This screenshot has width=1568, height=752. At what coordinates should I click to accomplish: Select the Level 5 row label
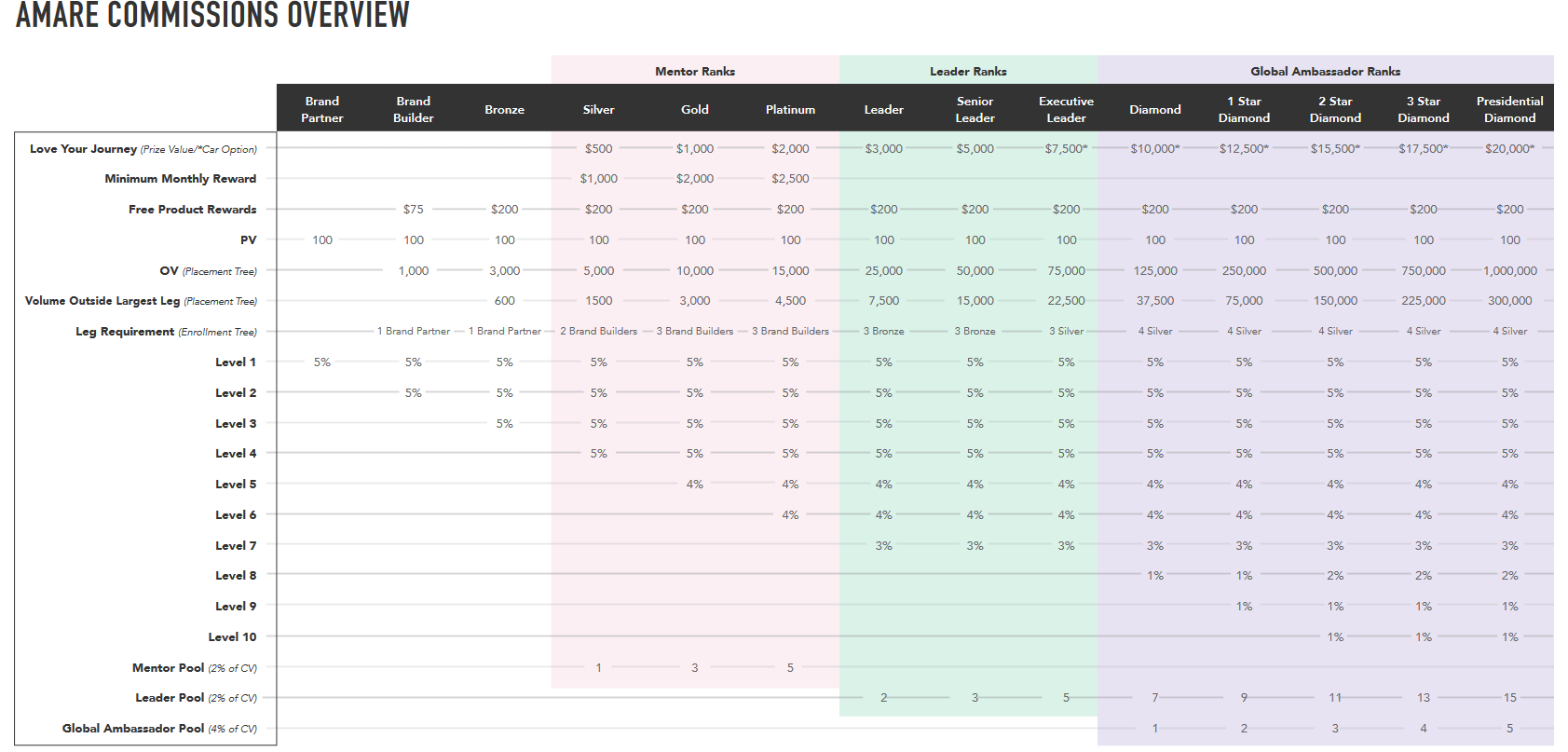tap(236, 485)
